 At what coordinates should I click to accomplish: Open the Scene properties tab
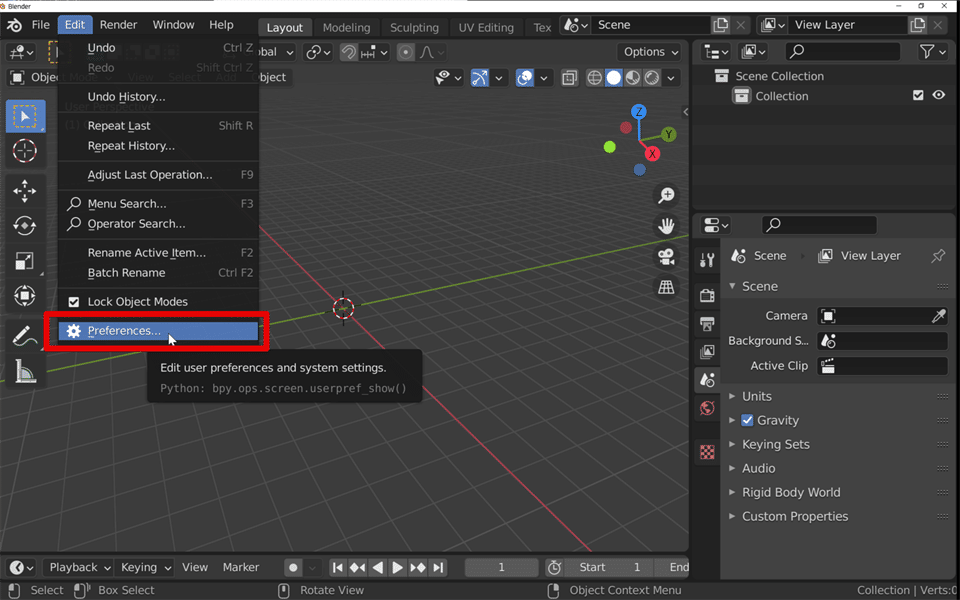[707, 380]
